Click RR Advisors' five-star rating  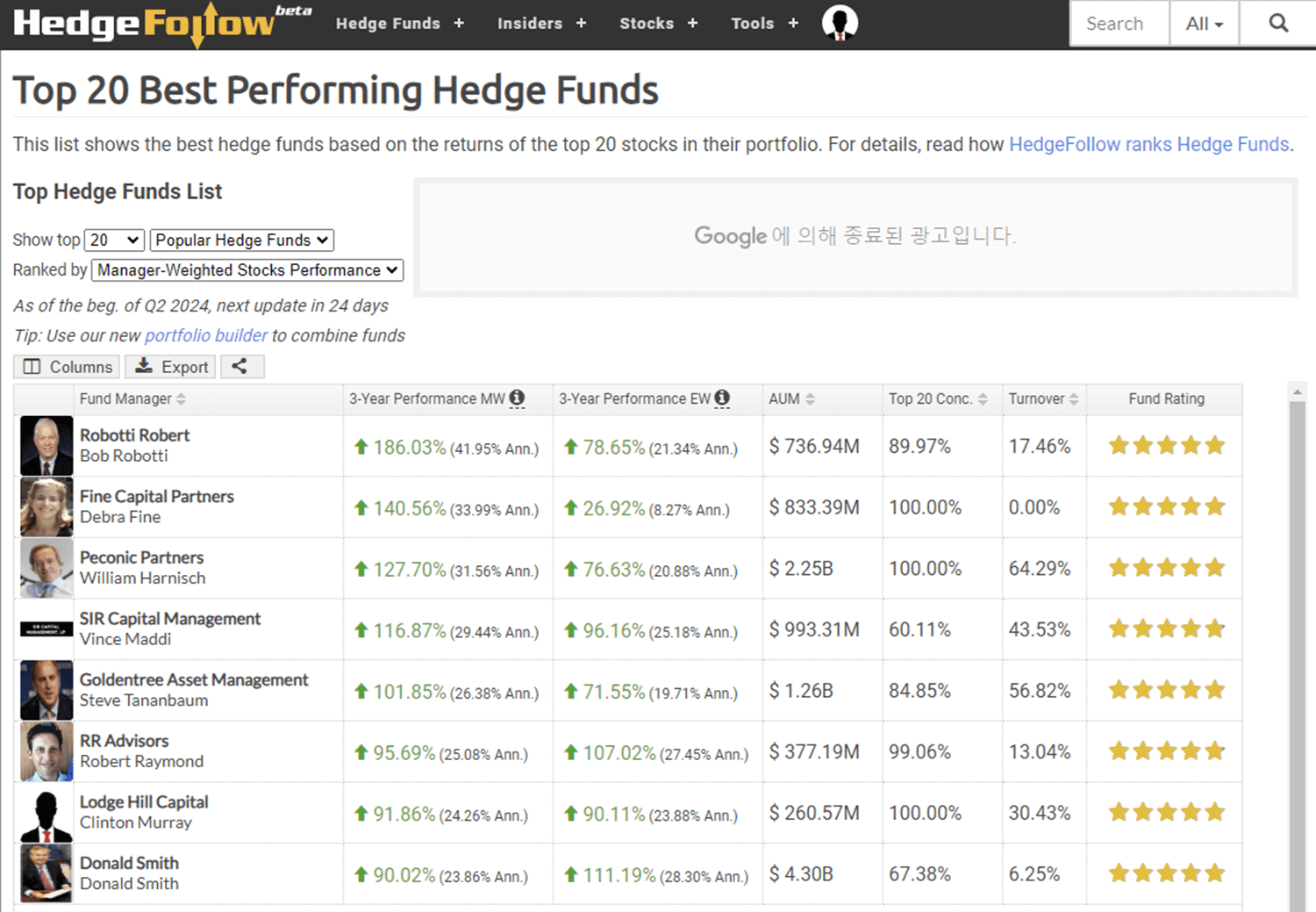[x=1166, y=751]
